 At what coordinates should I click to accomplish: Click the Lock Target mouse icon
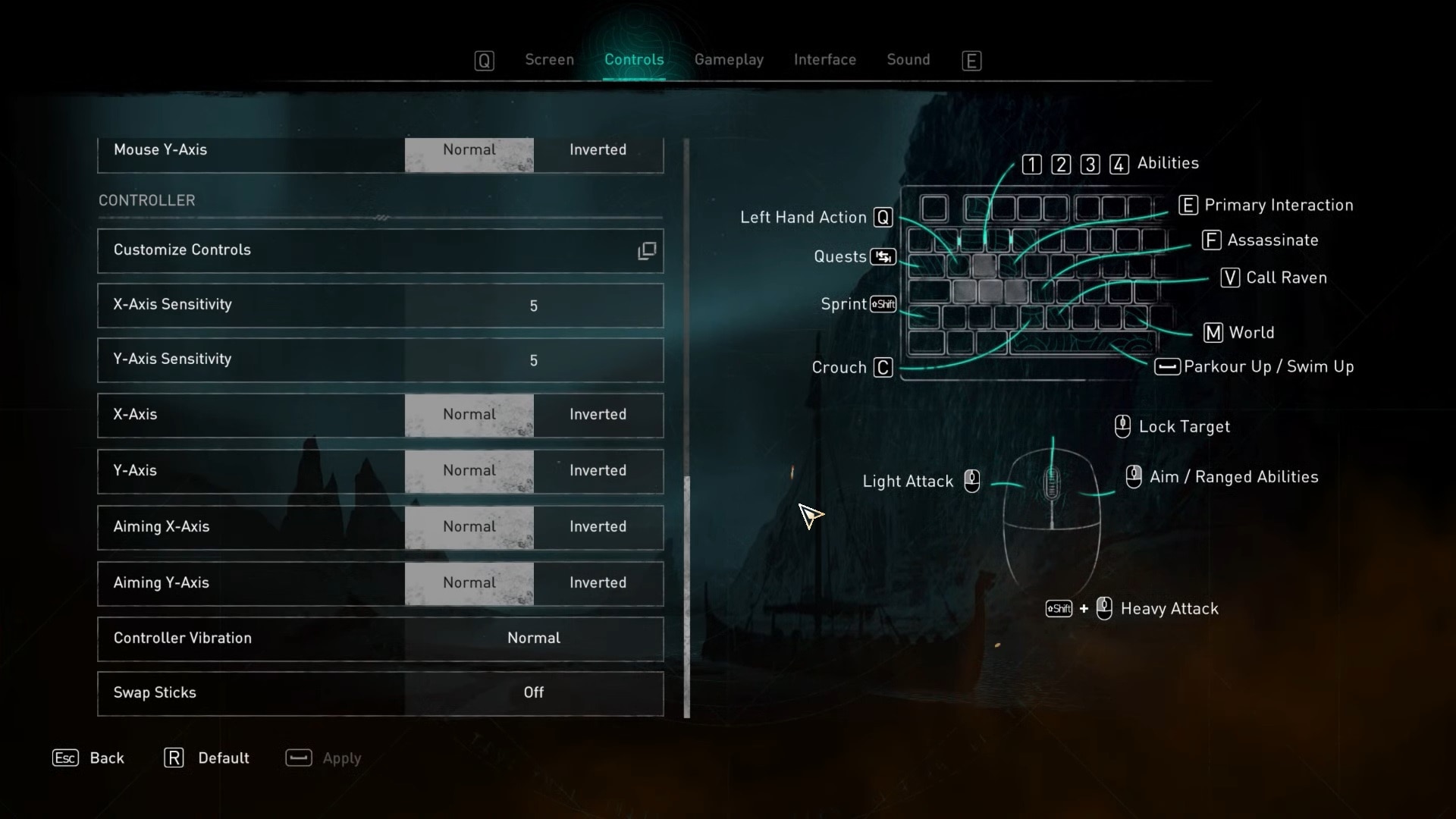pos(1122,425)
